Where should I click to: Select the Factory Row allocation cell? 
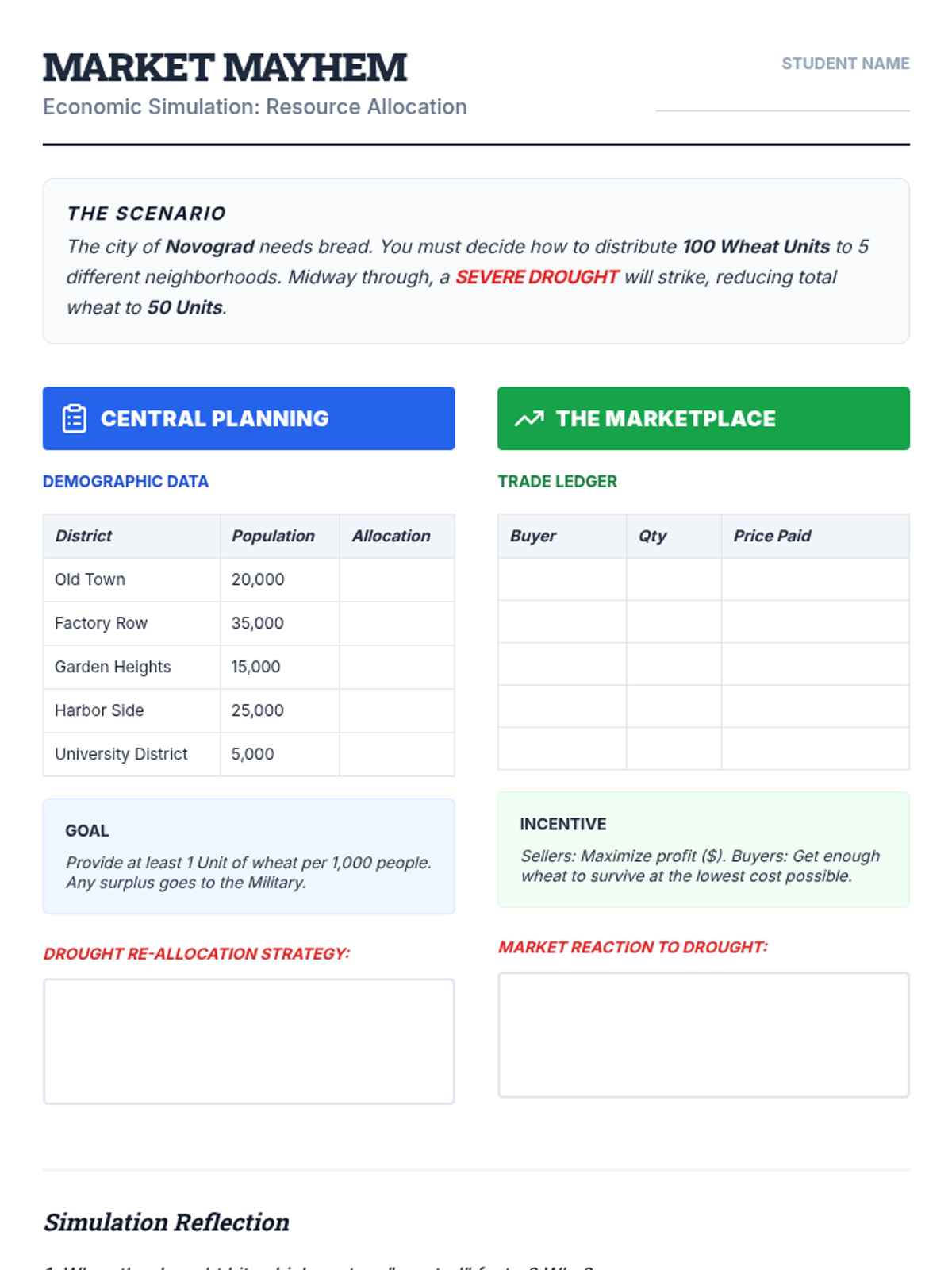tap(397, 623)
